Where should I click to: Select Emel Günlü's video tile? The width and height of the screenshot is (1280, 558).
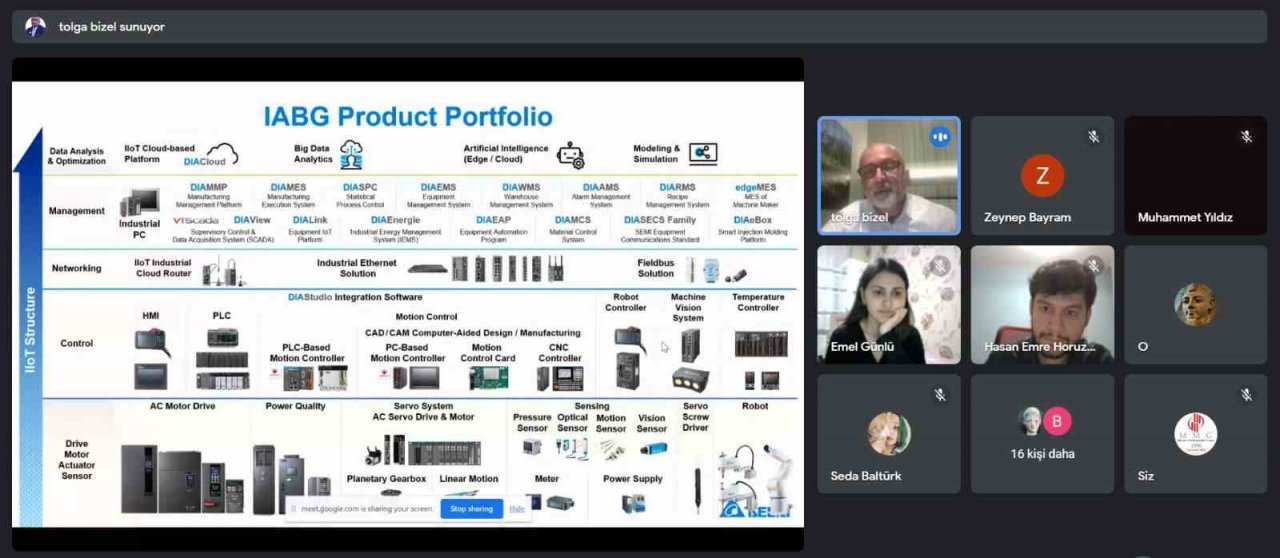[x=888, y=304]
